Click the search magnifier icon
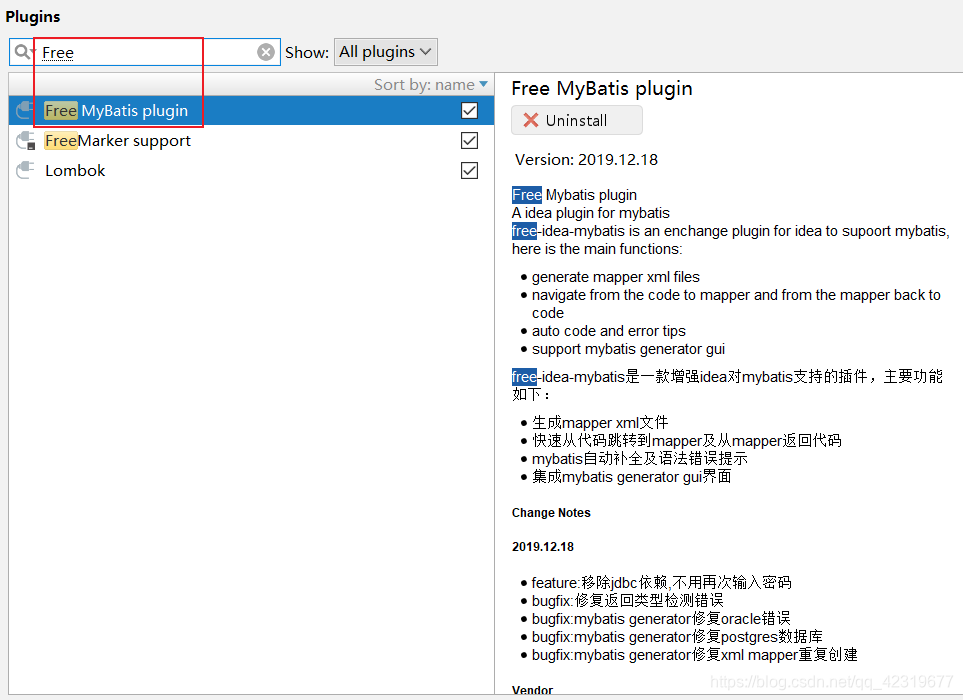The width and height of the screenshot is (963, 700). [23, 52]
